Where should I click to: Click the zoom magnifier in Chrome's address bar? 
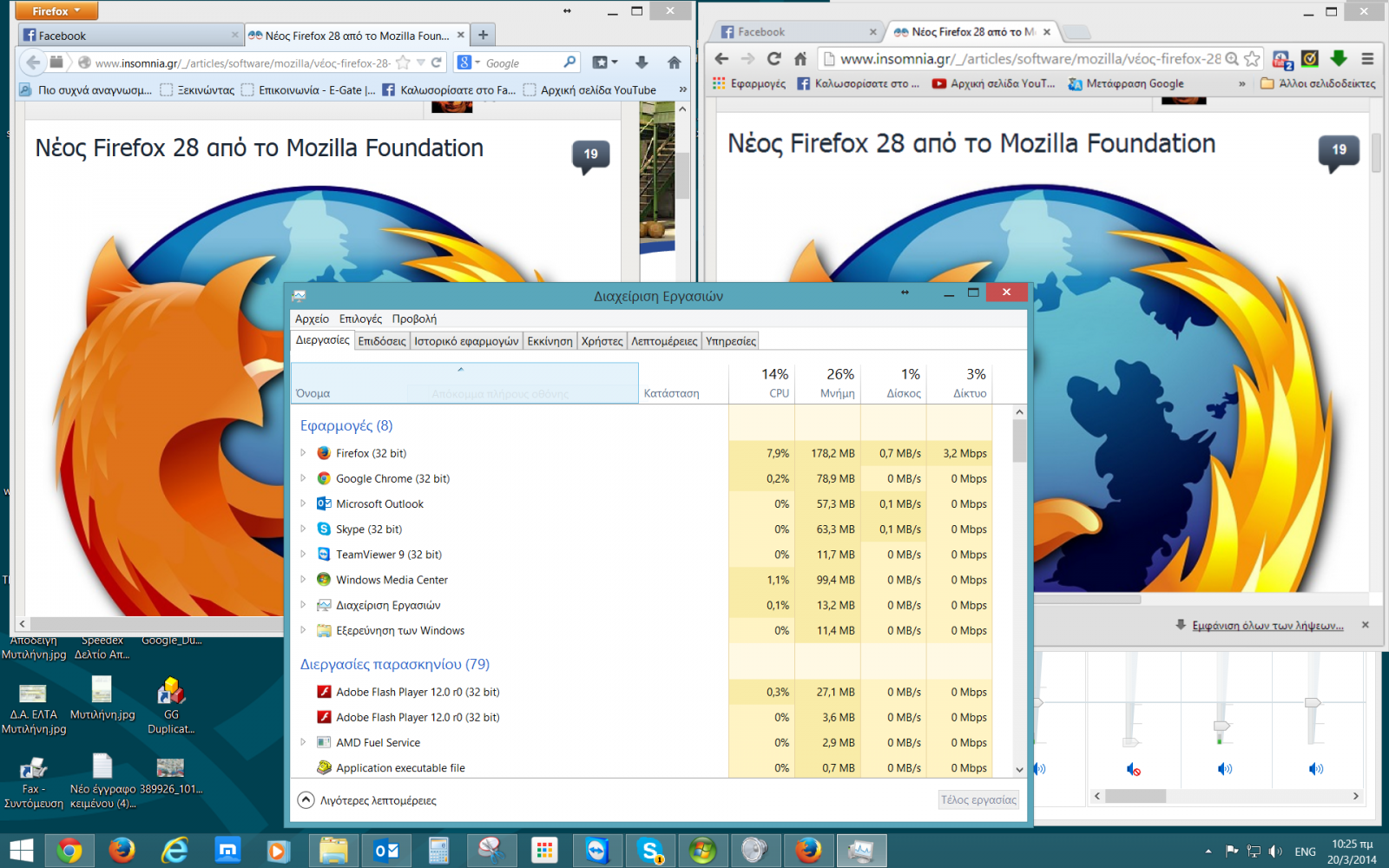click(1232, 59)
